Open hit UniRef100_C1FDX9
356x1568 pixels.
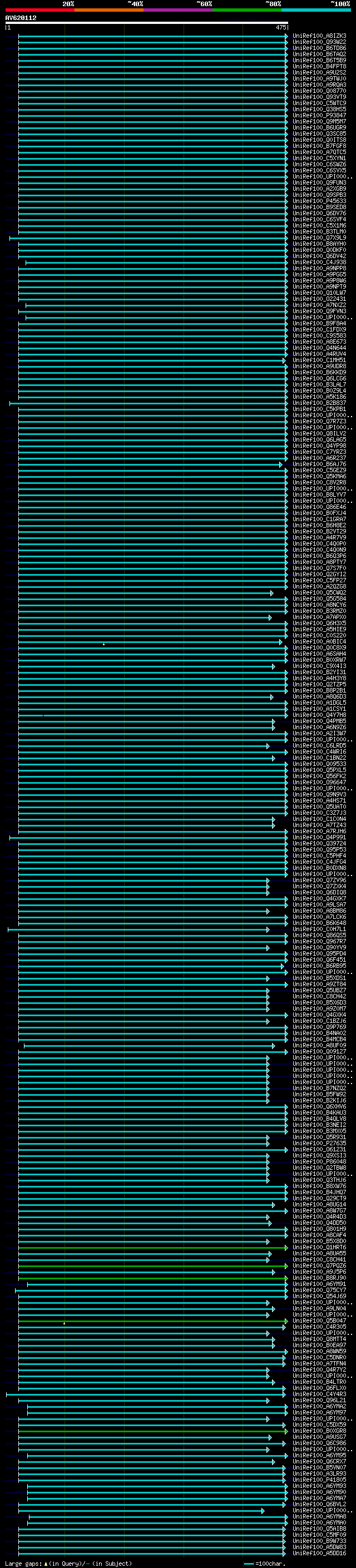point(319,329)
